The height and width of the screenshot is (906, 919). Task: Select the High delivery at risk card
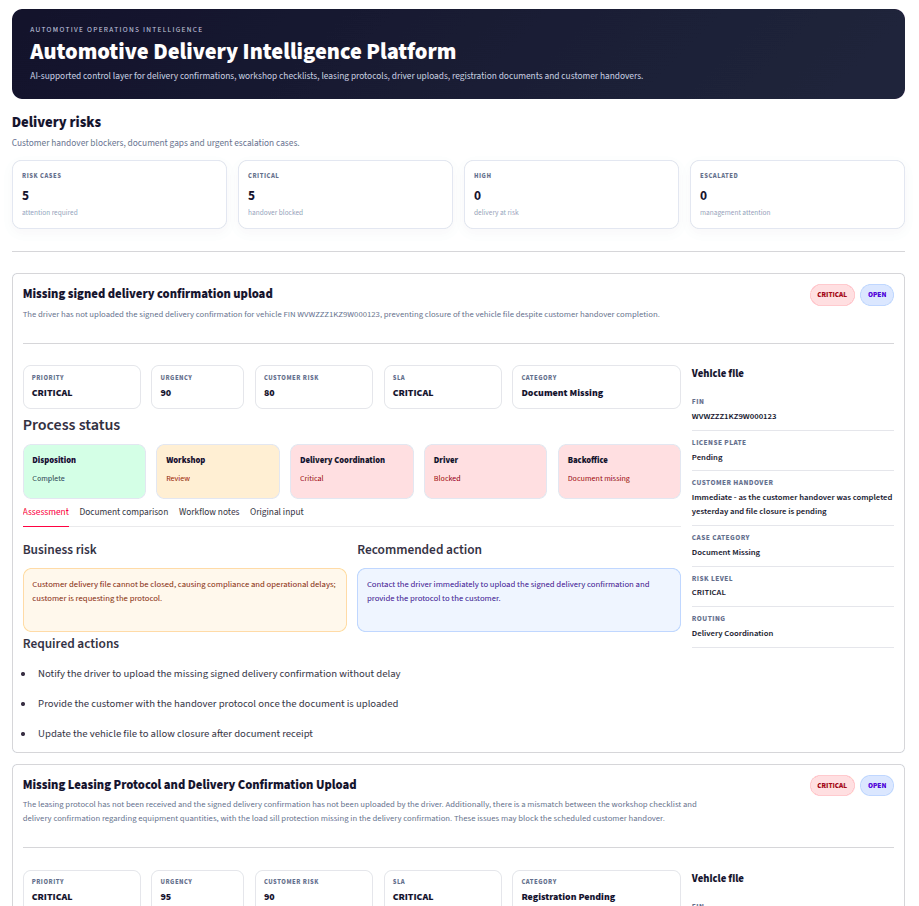[571, 195]
